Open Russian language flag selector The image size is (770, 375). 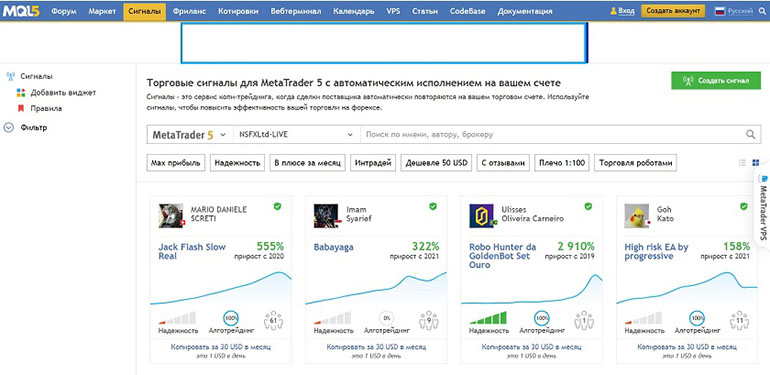734,11
